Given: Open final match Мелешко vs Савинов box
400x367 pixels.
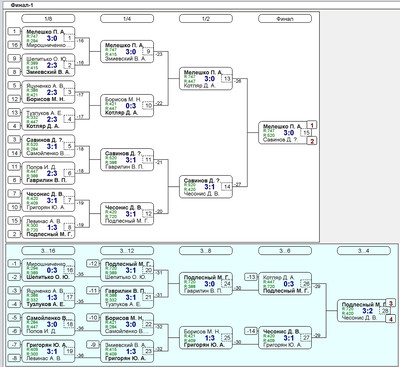Looking at the screenshot, I should [x=283, y=133].
